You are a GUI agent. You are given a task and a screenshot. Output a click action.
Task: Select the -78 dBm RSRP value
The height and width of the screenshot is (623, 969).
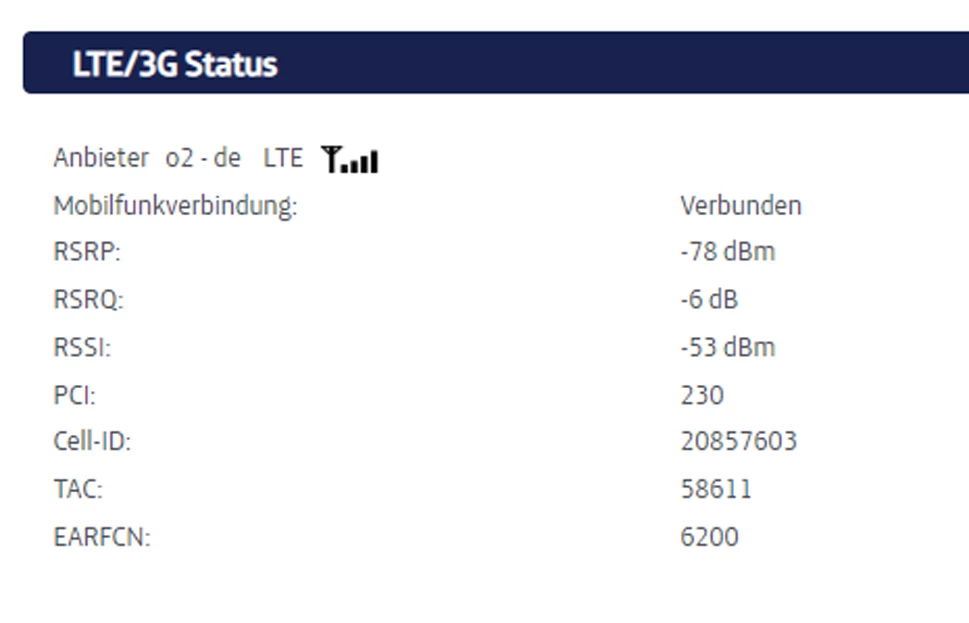(727, 252)
